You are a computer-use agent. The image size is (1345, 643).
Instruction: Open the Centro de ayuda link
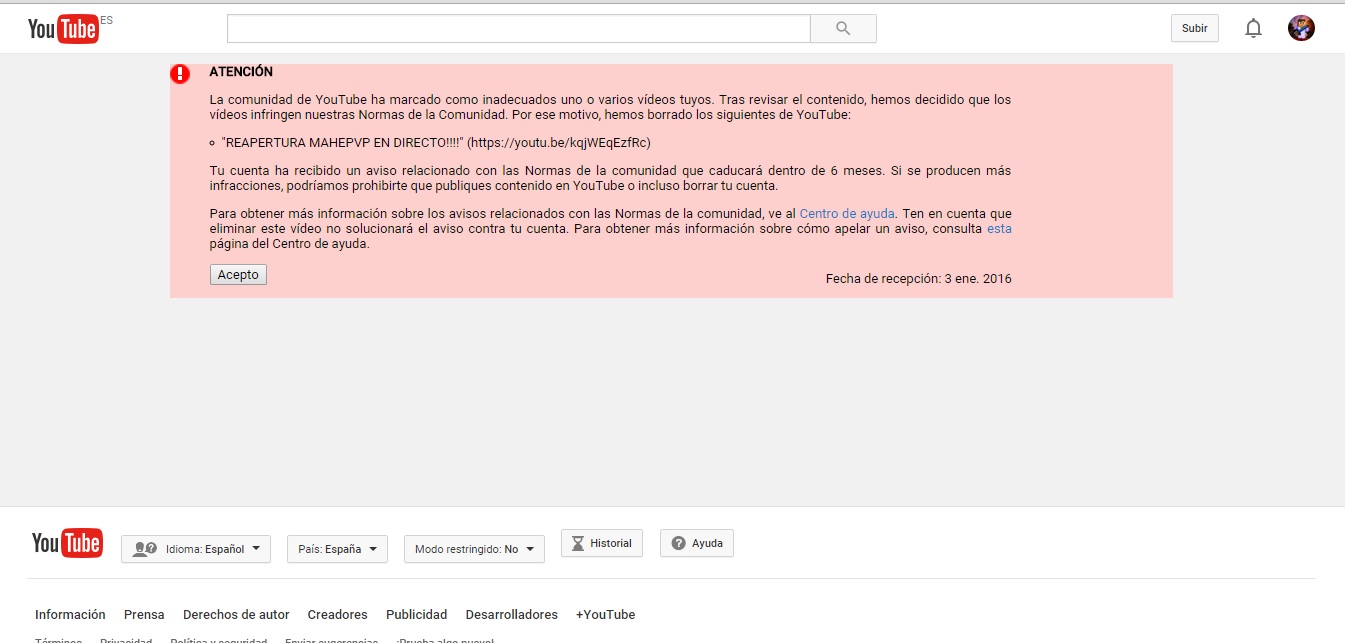[x=847, y=214]
